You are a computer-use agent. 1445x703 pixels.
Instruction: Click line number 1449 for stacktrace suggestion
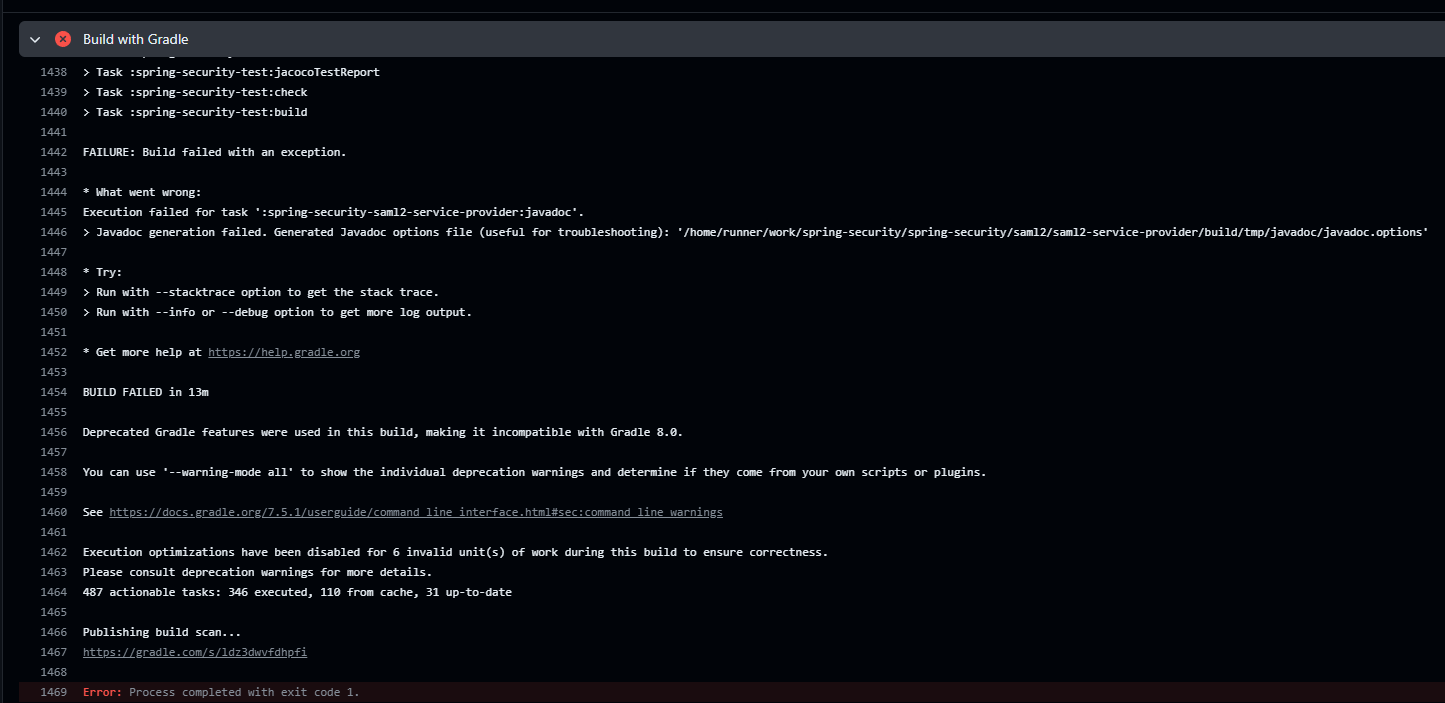[53, 292]
